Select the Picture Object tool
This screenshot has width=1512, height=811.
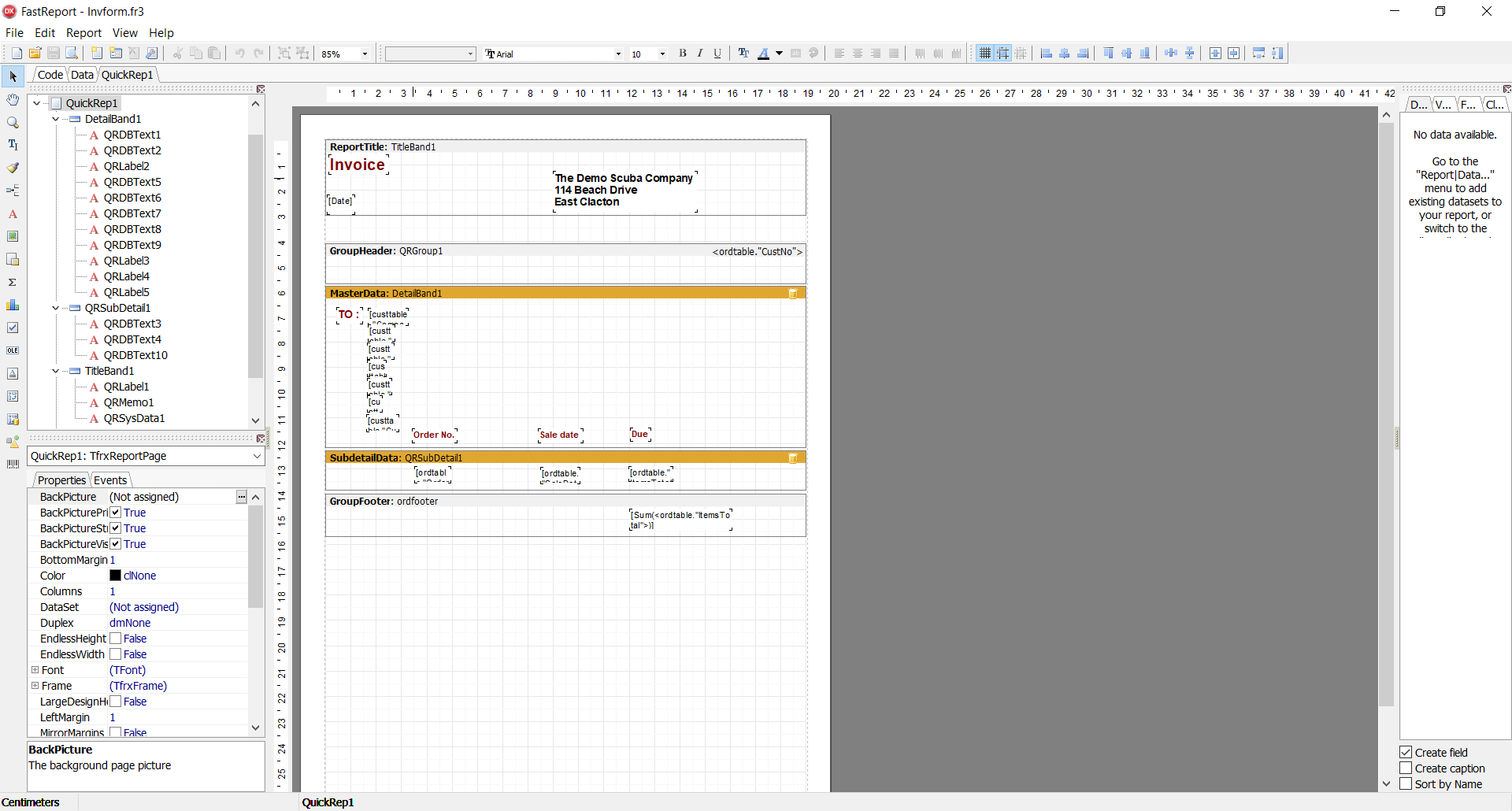point(13,236)
